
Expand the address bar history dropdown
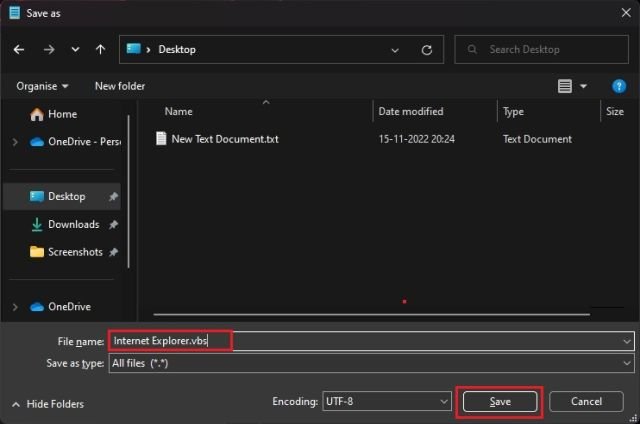[395, 50]
